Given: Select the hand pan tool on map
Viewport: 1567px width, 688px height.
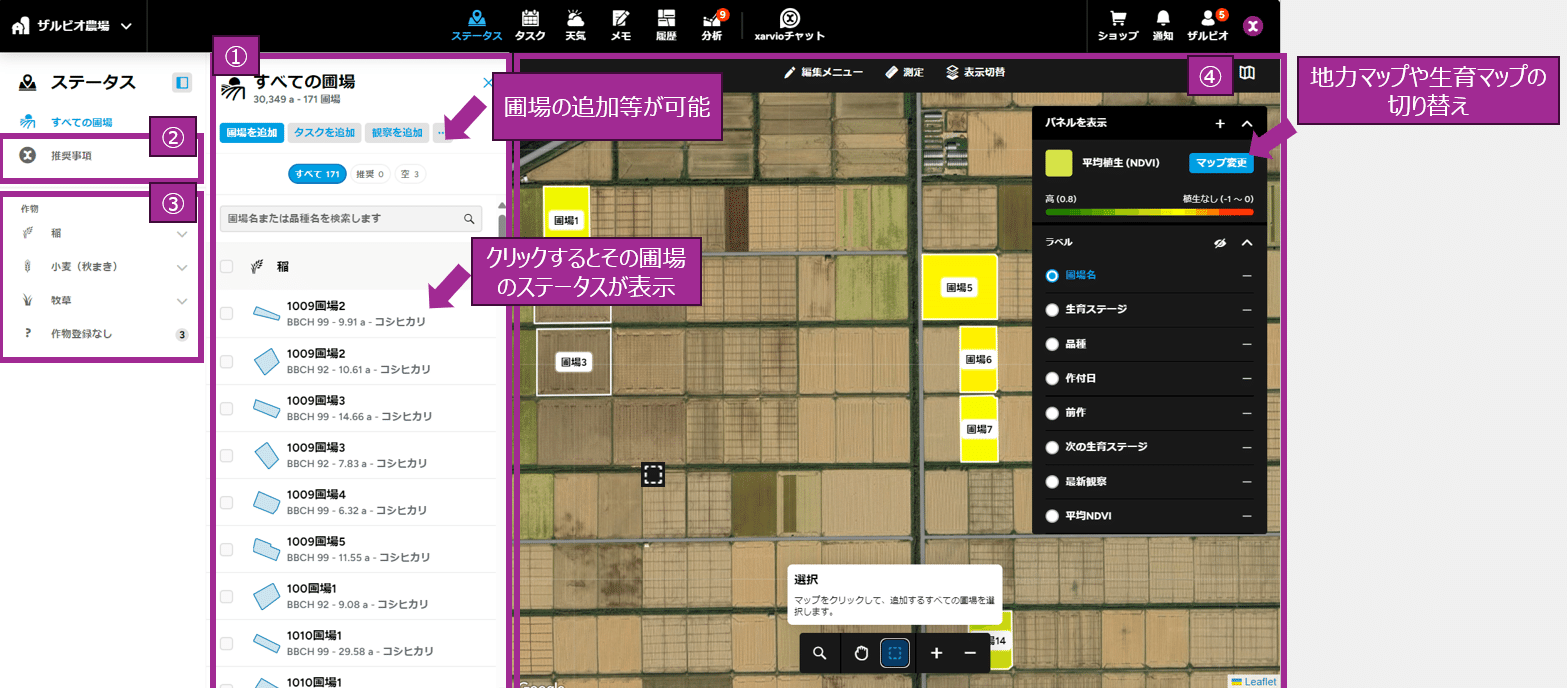Looking at the screenshot, I should 861,653.
